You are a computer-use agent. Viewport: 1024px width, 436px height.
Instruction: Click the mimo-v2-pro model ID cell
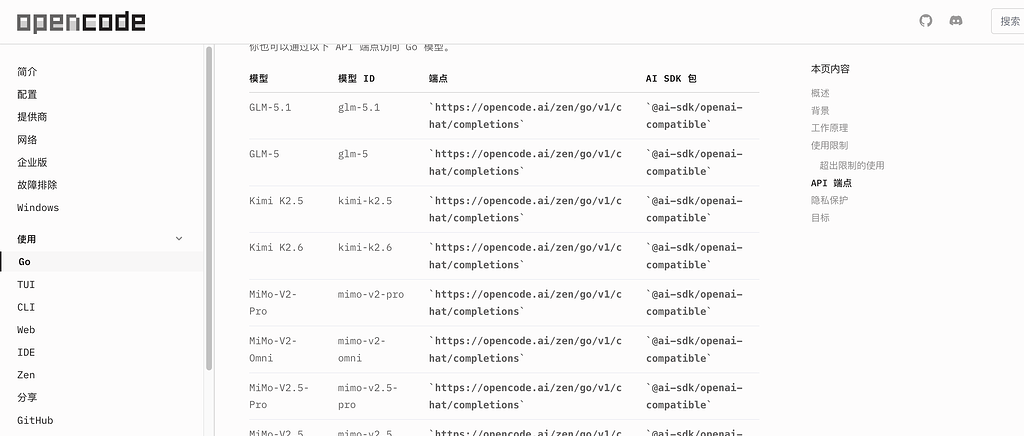point(371,294)
